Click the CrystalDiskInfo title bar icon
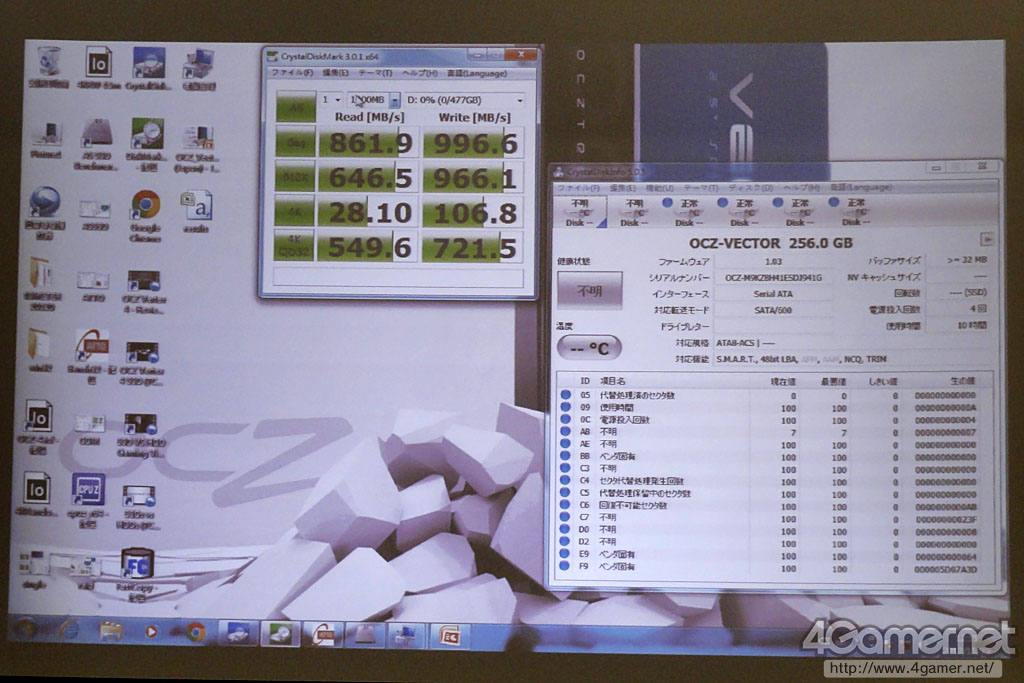This screenshot has width=1024, height=683. 559,172
